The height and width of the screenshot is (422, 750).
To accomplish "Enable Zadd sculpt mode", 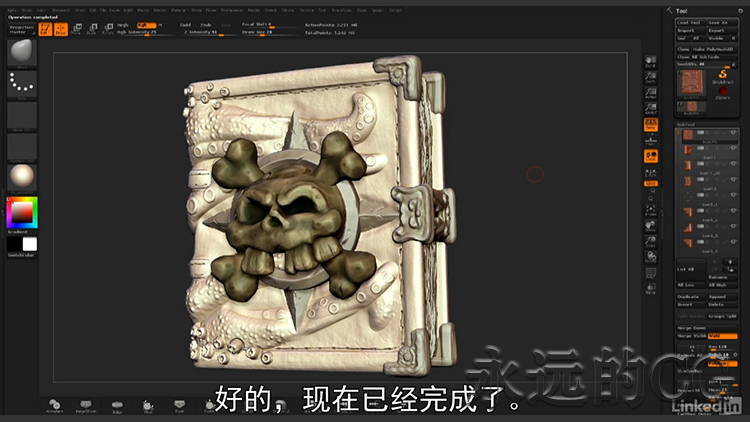I will pos(186,25).
